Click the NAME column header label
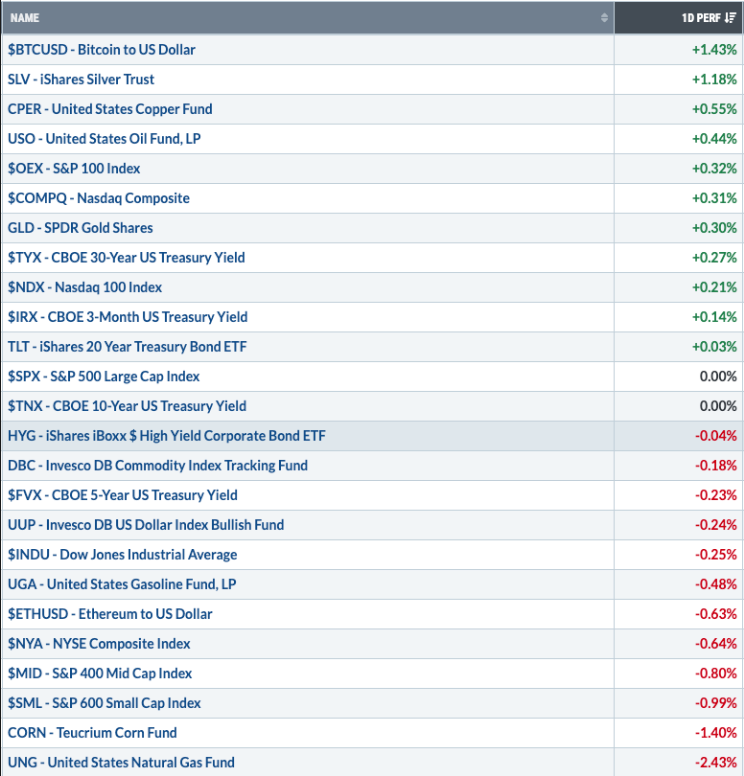This screenshot has height=776, width=744. coord(25,18)
